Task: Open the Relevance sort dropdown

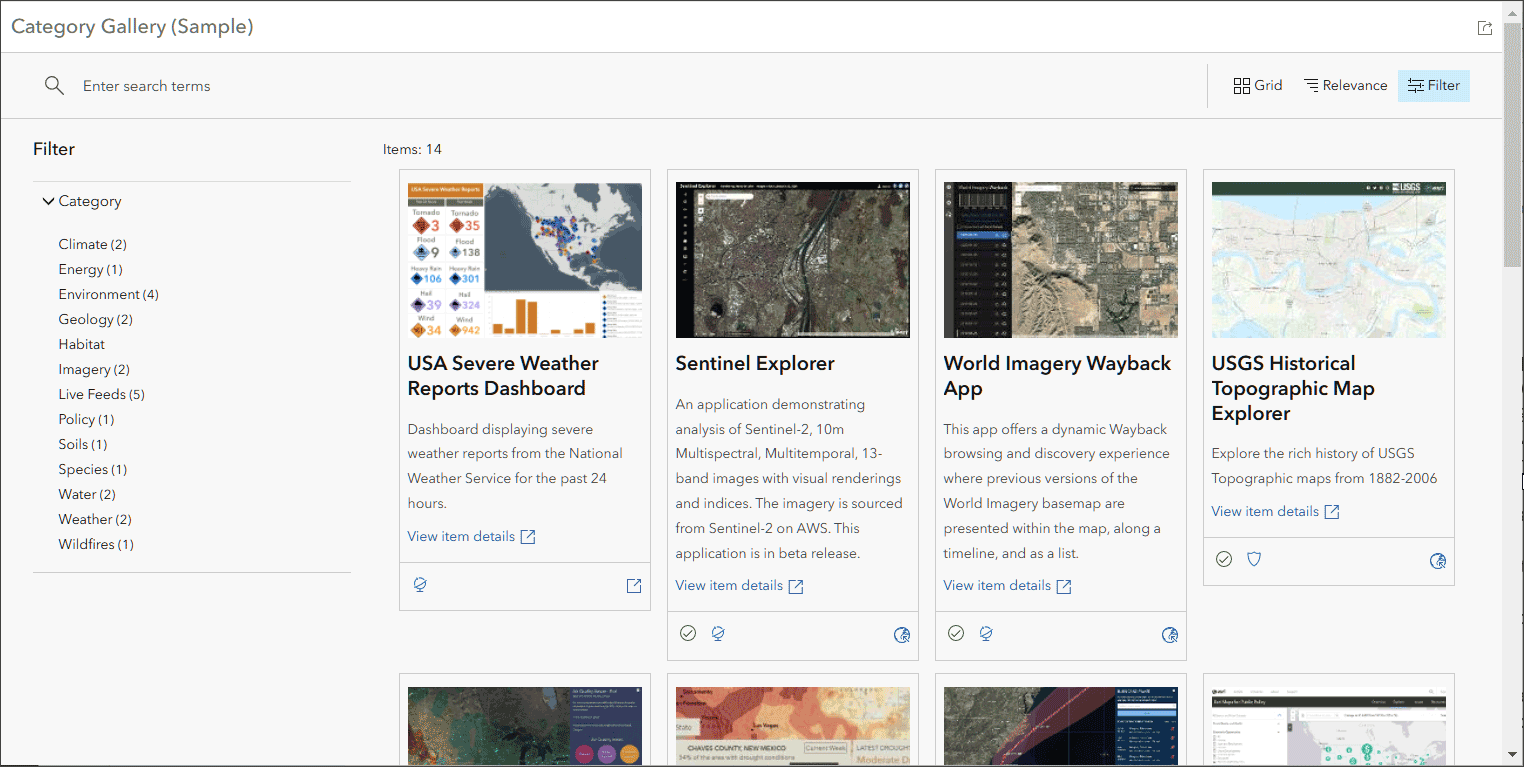Action: tap(1345, 86)
